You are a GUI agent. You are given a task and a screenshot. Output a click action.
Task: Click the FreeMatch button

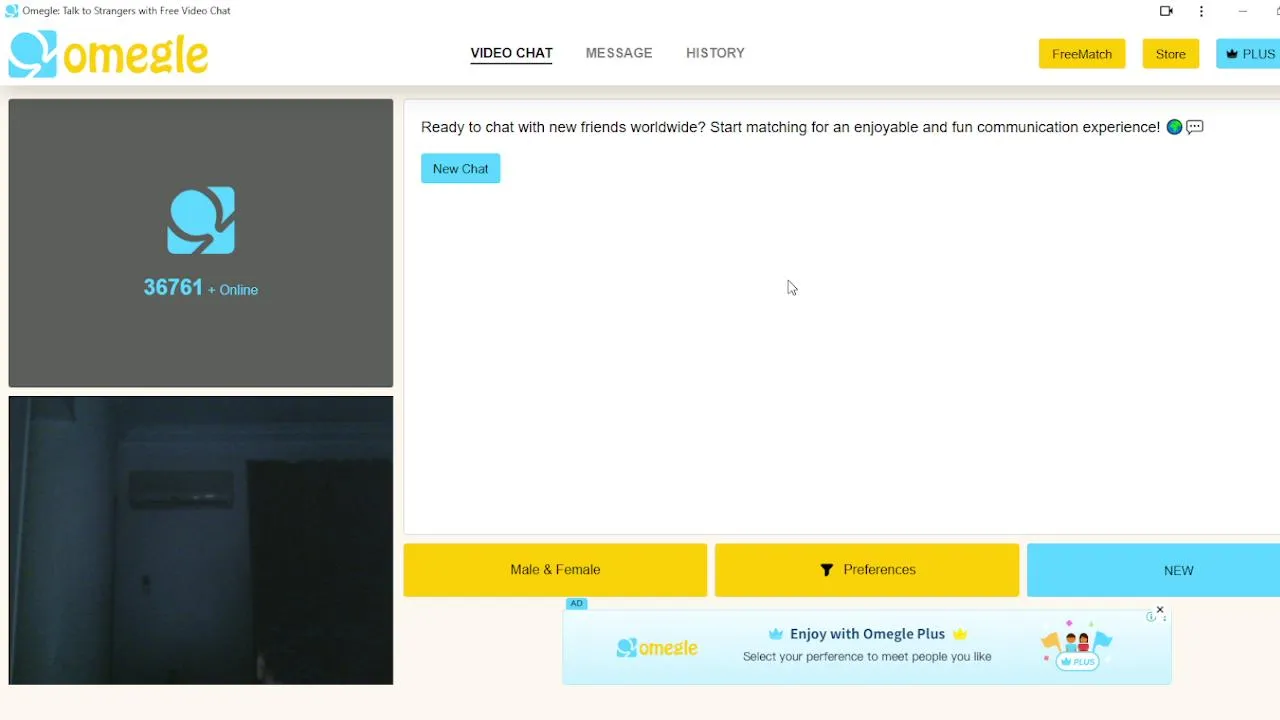pos(1082,54)
